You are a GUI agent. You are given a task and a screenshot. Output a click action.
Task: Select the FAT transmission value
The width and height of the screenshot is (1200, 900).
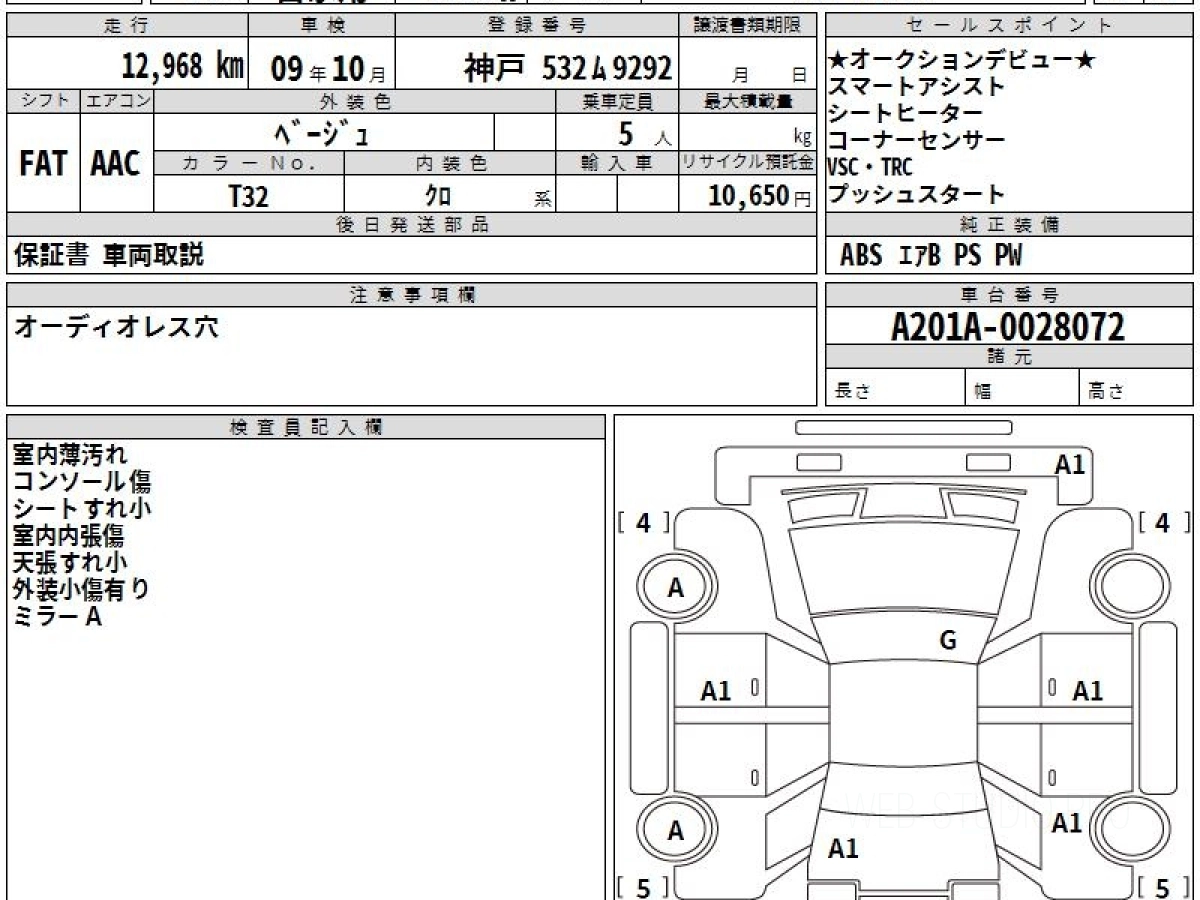point(43,164)
